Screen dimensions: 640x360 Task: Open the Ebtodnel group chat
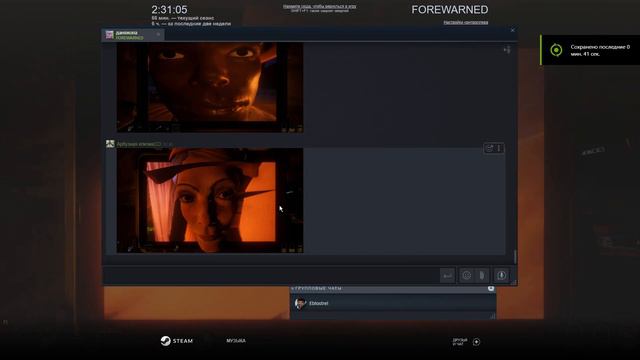click(393, 303)
